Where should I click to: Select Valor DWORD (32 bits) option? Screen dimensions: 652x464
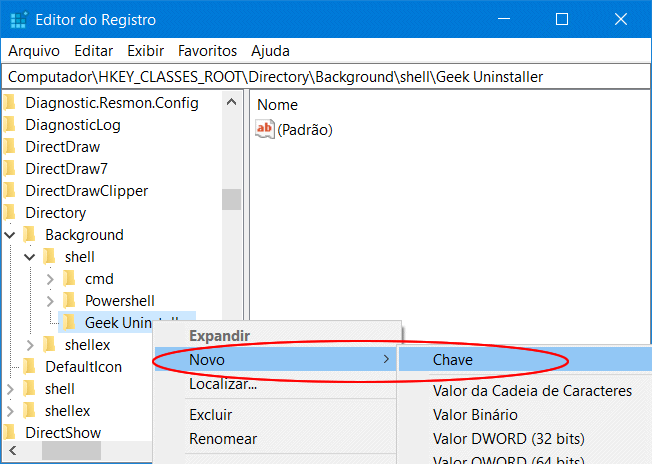click(x=508, y=438)
